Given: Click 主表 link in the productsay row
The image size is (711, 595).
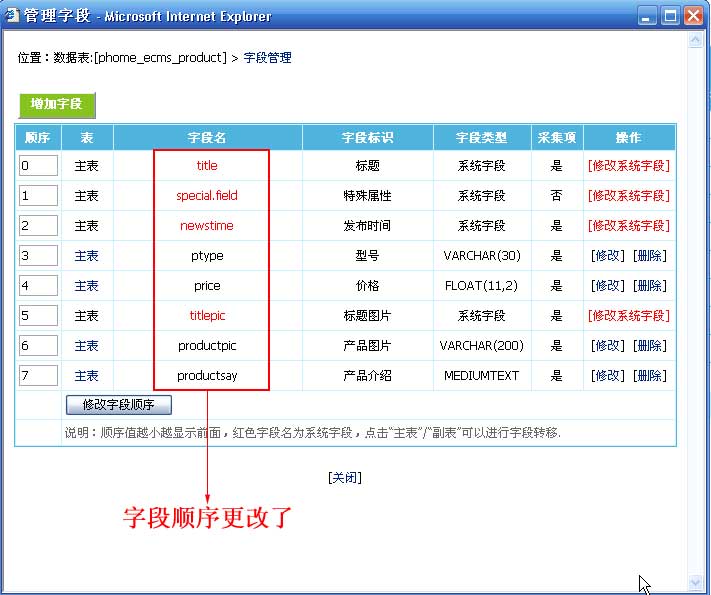Looking at the screenshot, I should click(87, 376).
